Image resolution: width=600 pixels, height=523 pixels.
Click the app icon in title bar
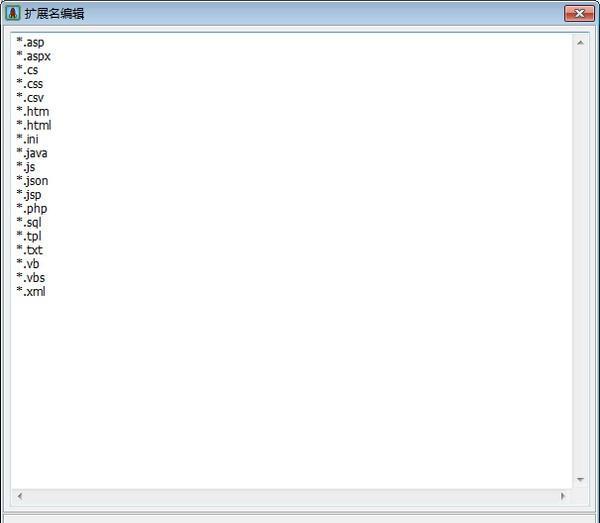tap(13, 13)
